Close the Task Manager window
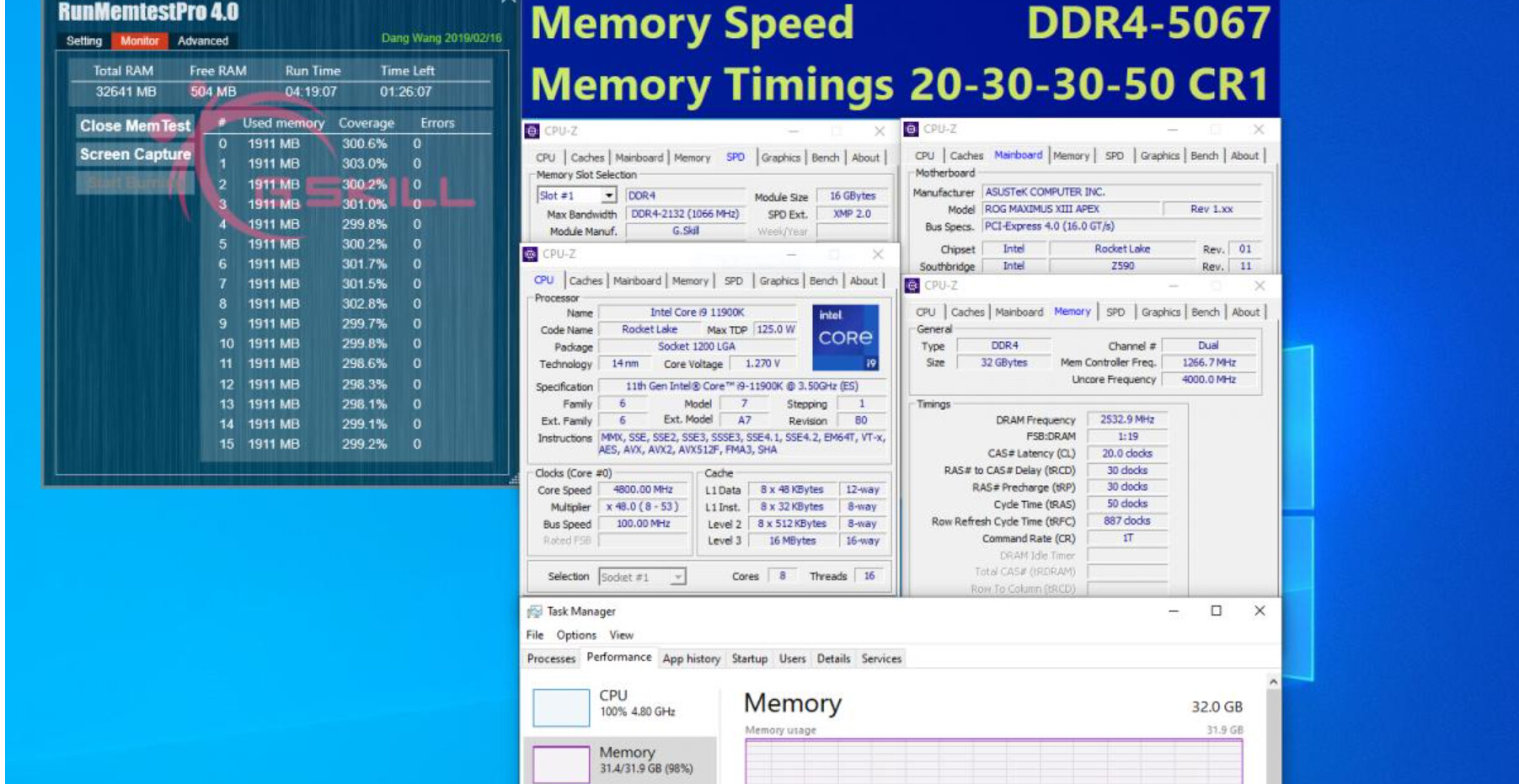The height and width of the screenshot is (784, 1519). [1260, 611]
